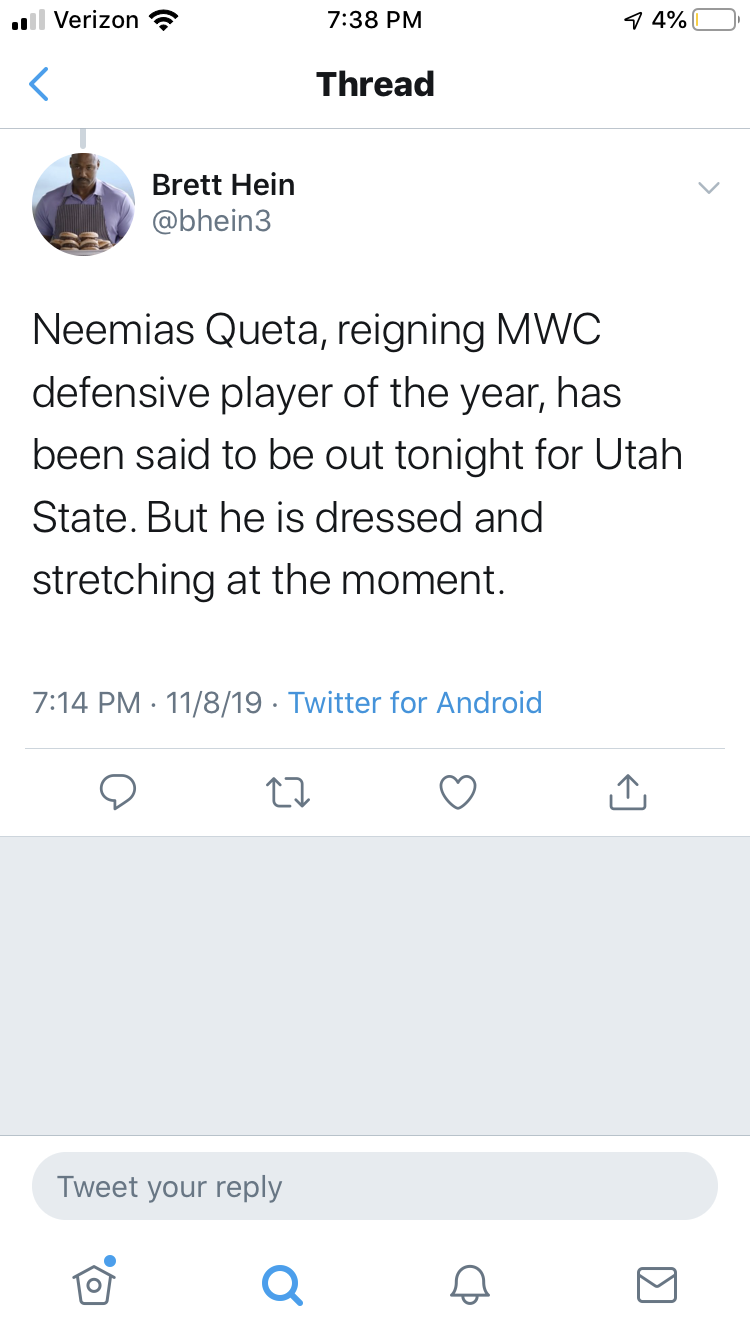Expand the tweet options dropdown arrow
This screenshot has height=1334, width=750.
708,188
